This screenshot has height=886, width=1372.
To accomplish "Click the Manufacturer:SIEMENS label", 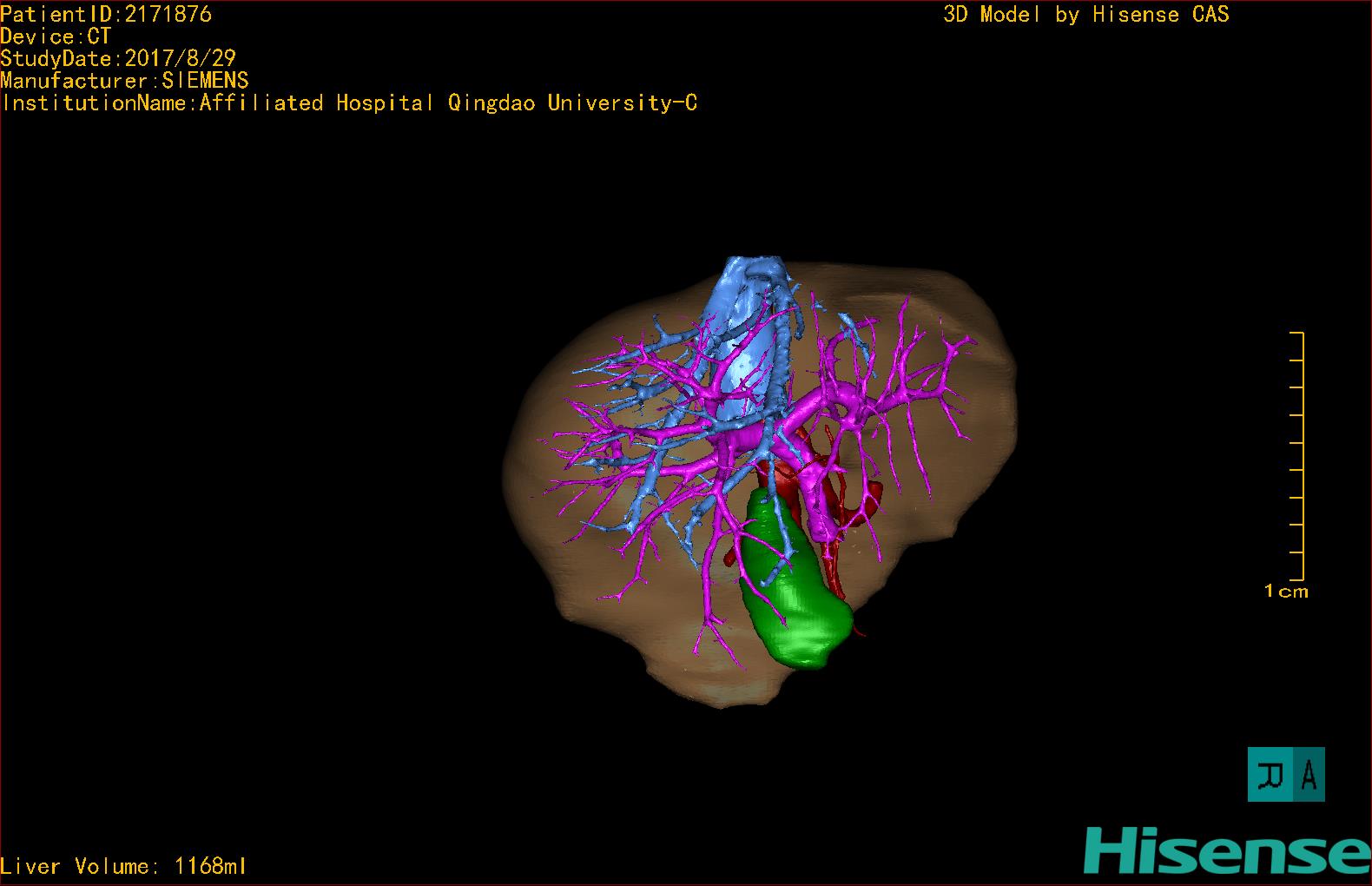I will click(124, 81).
